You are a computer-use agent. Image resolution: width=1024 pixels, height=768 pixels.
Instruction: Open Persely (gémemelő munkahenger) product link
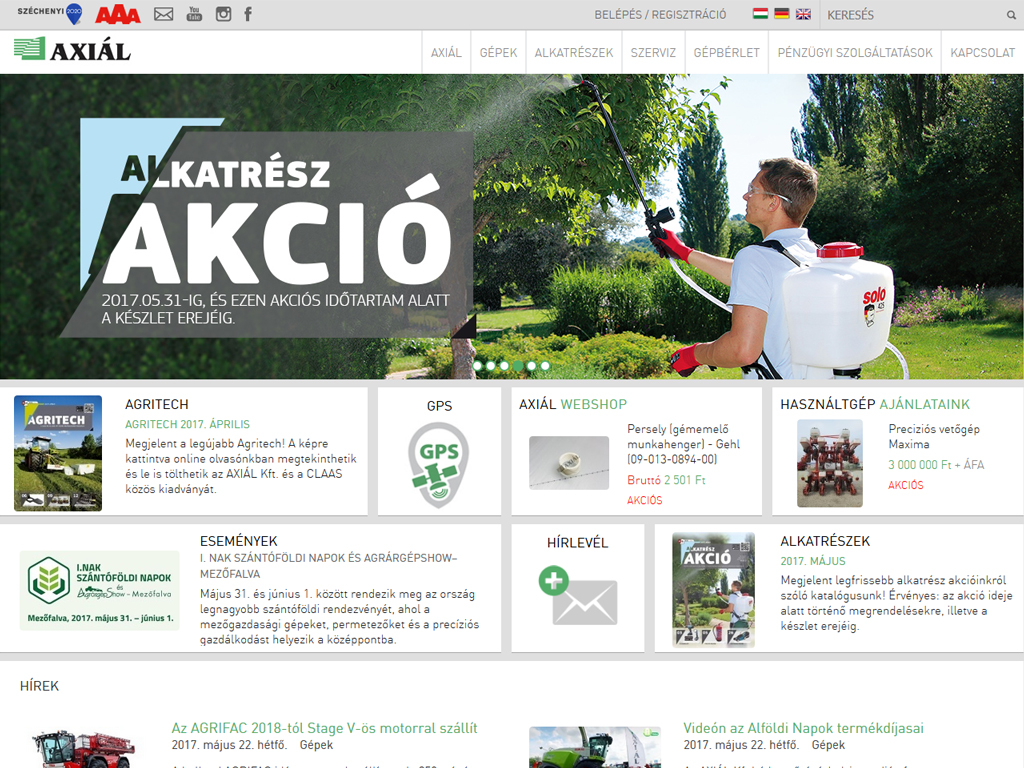[683, 444]
